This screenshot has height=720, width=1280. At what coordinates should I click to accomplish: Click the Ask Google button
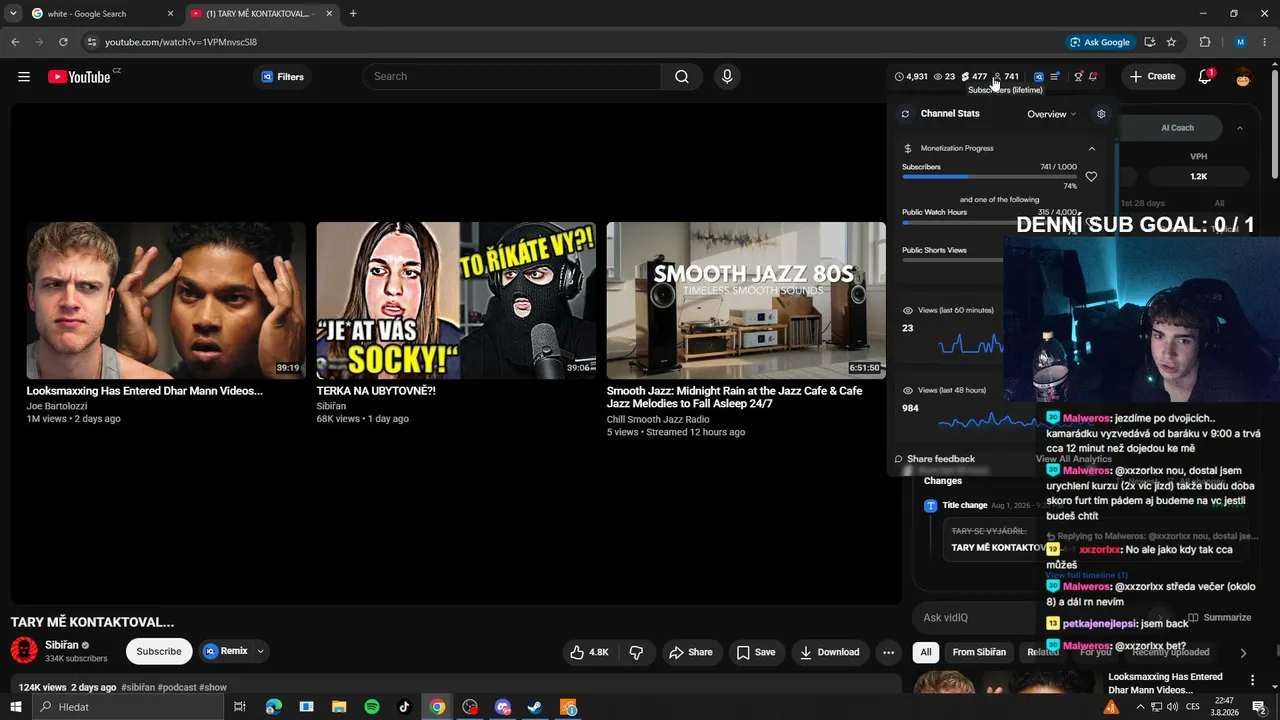coord(1100,42)
